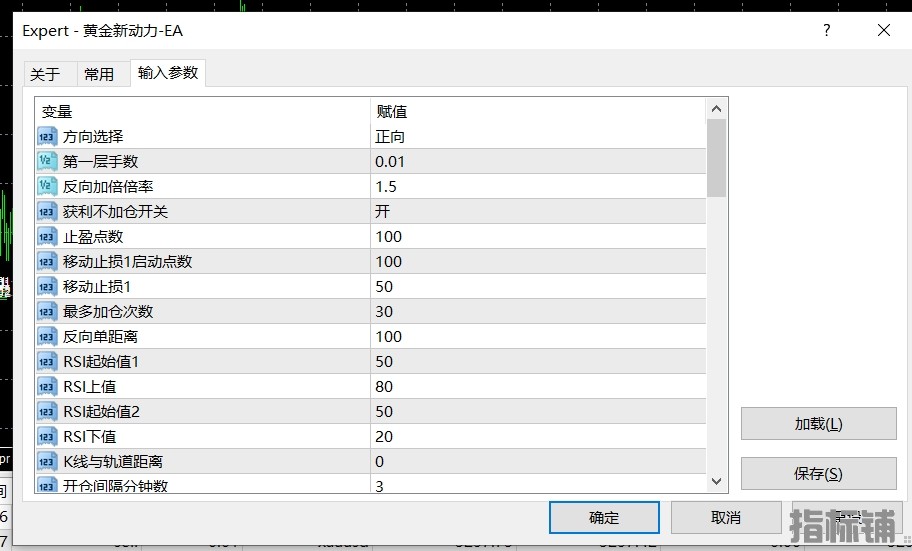Select the 开仓间隔分钟数 variable name

tap(116, 485)
